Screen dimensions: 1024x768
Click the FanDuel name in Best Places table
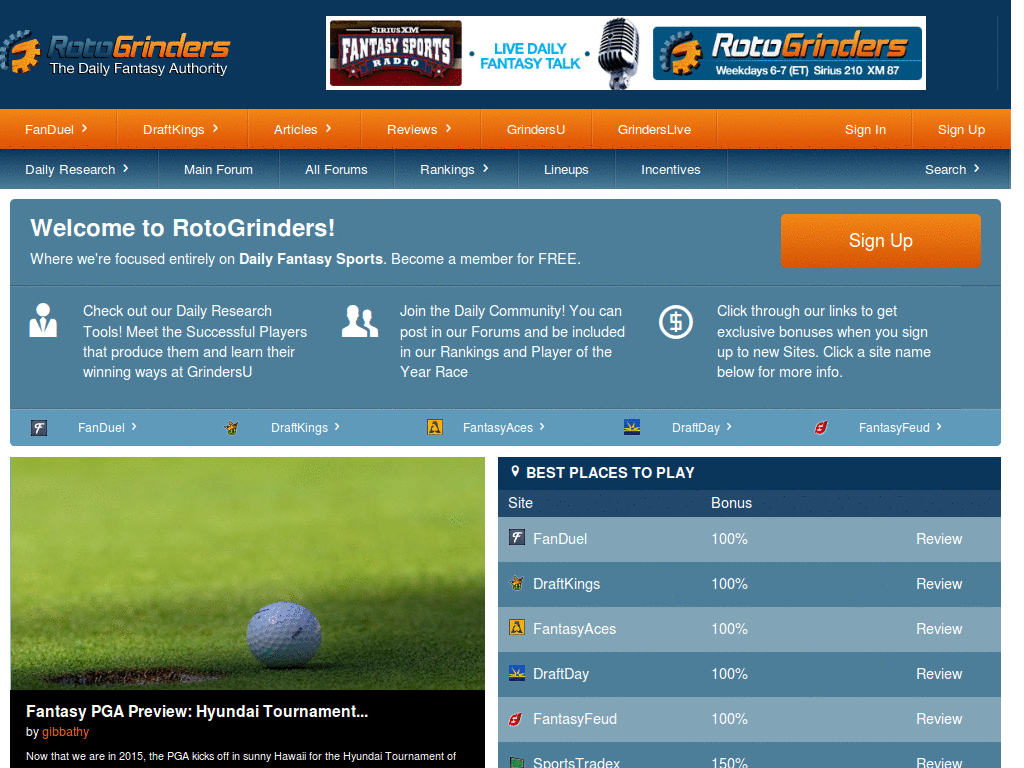pyautogui.click(x=560, y=539)
